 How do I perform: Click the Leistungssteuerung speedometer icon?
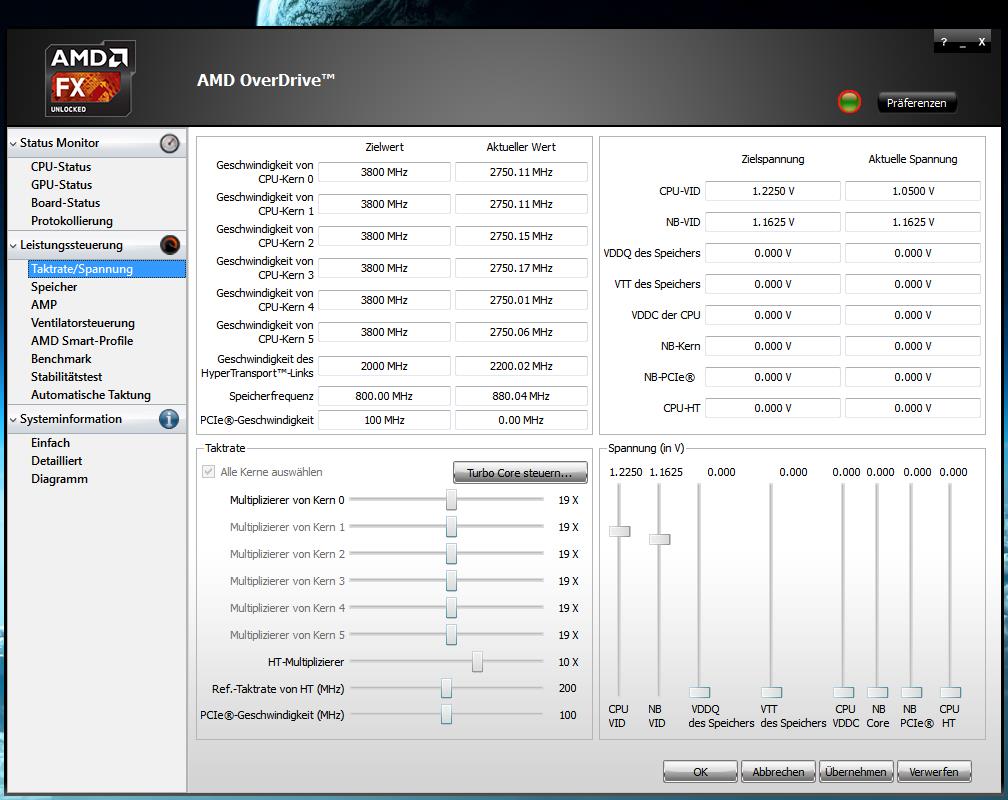pyautogui.click(x=170, y=245)
